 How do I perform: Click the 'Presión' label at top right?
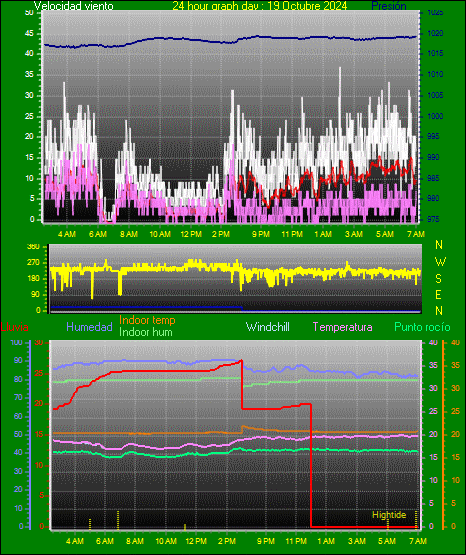pyautogui.click(x=389, y=6)
